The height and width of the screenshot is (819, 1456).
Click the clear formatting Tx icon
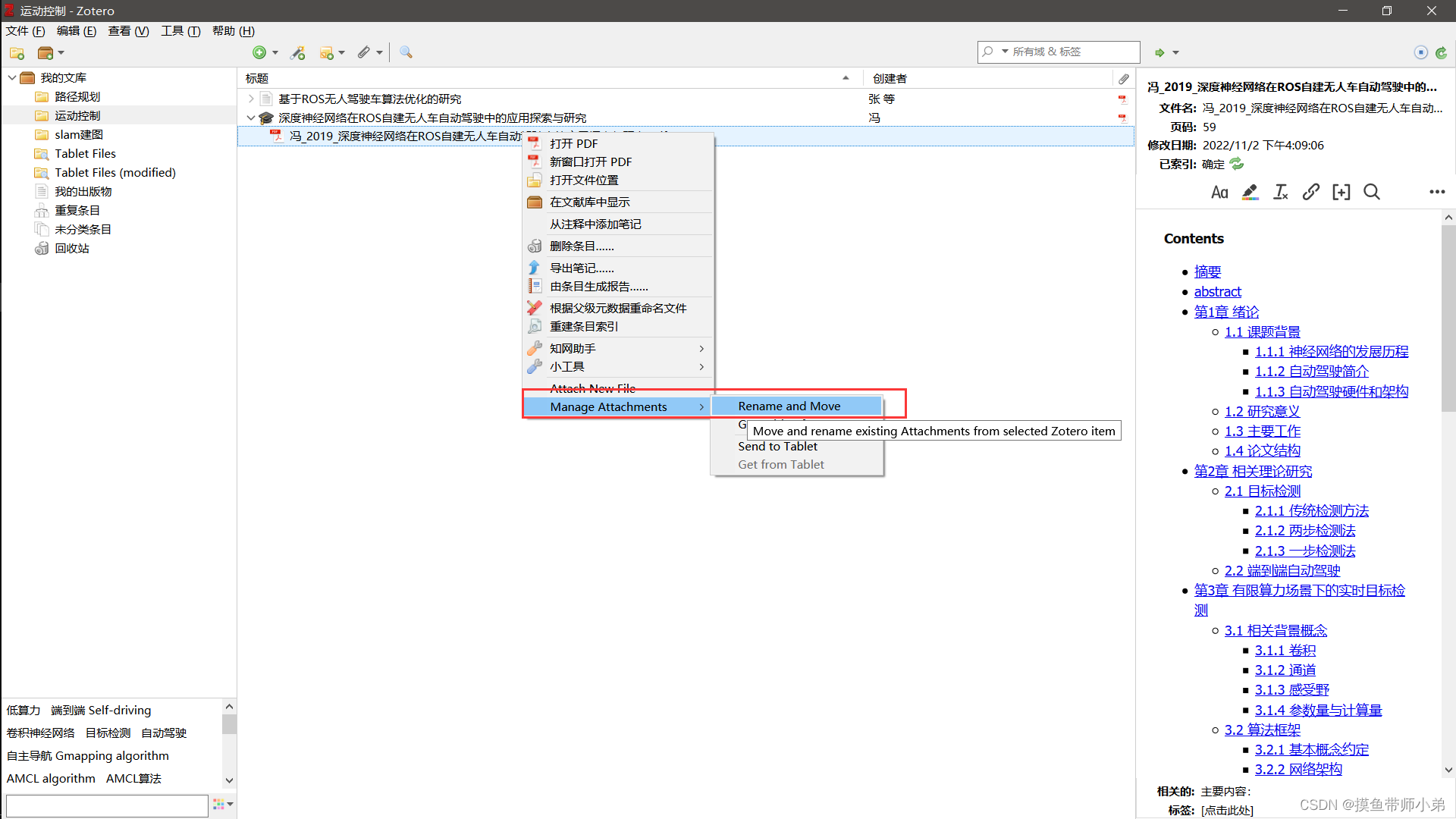click(x=1280, y=193)
